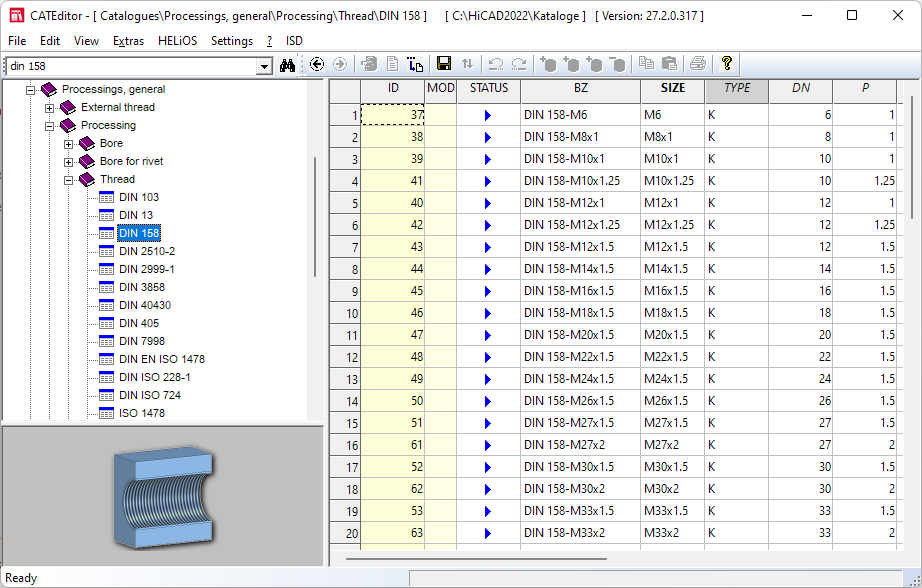Screen dimensions: 922x588
Task: Open the ISD menu
Action: tap(294, 41)
